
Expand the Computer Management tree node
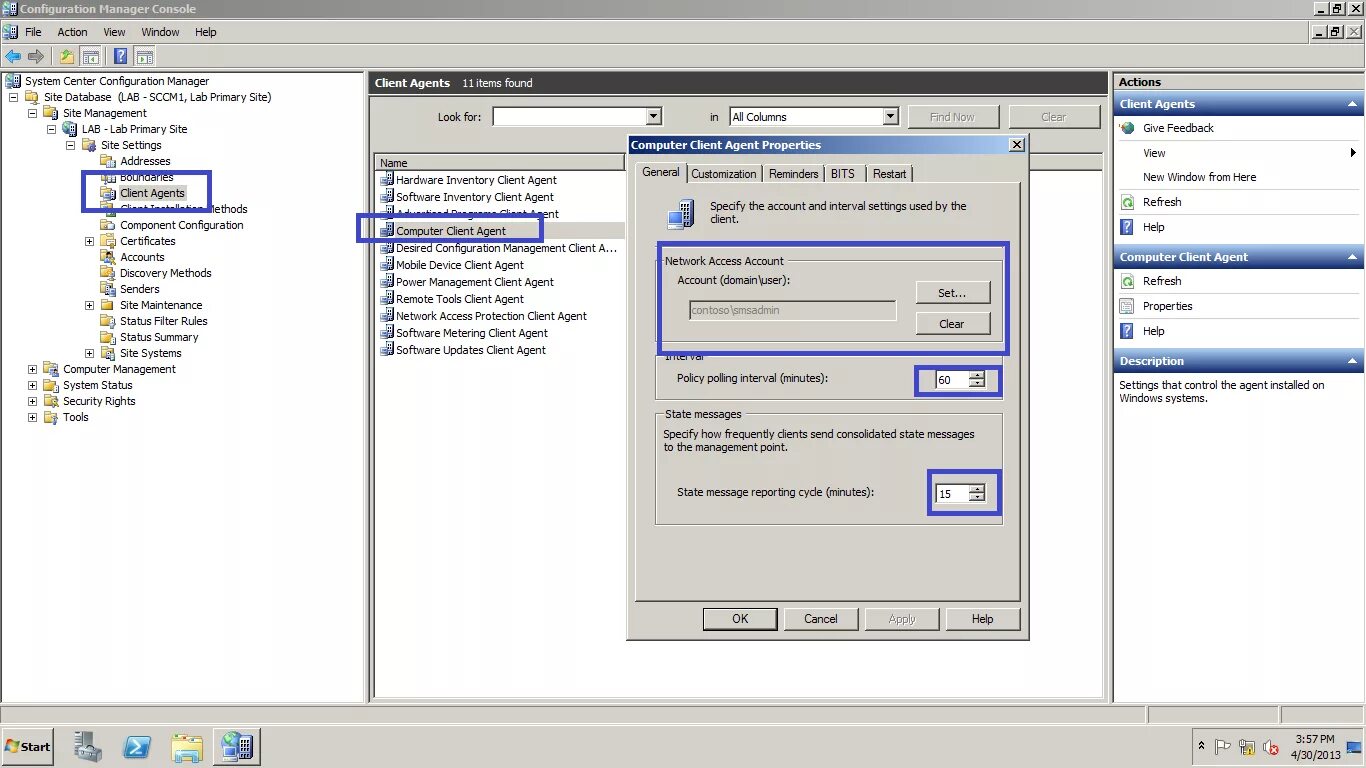click(32, 369)
